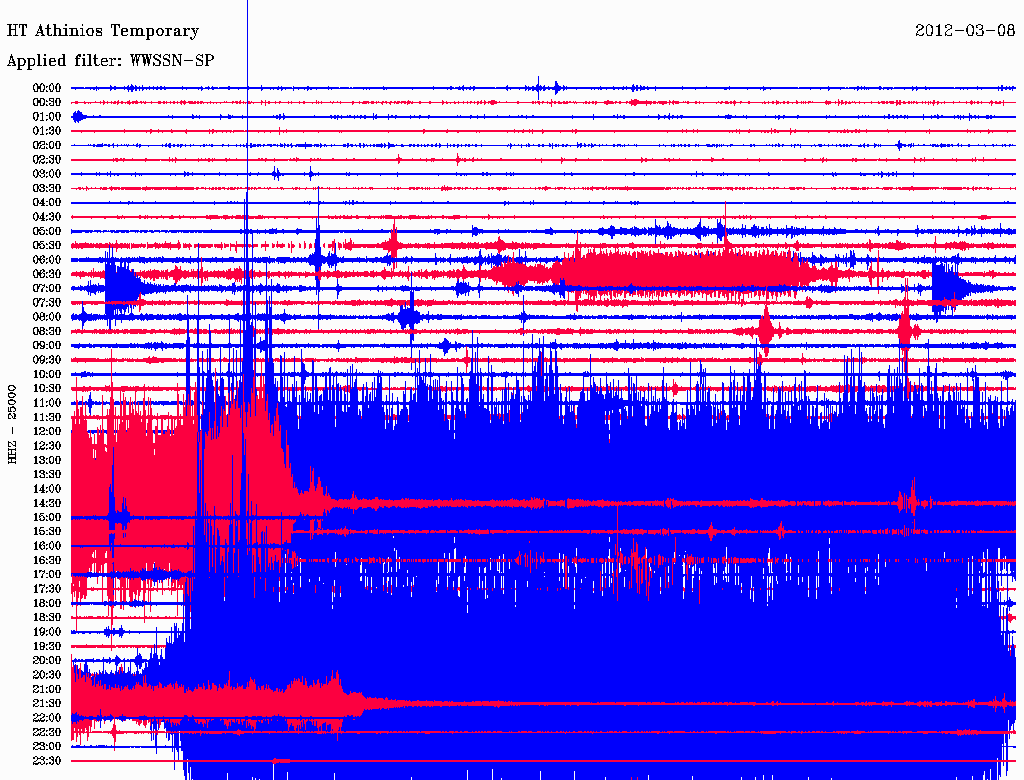The image size is (1024, 780).
Task: Select the 06:00 time row label
Action: (x=47, y=259)
